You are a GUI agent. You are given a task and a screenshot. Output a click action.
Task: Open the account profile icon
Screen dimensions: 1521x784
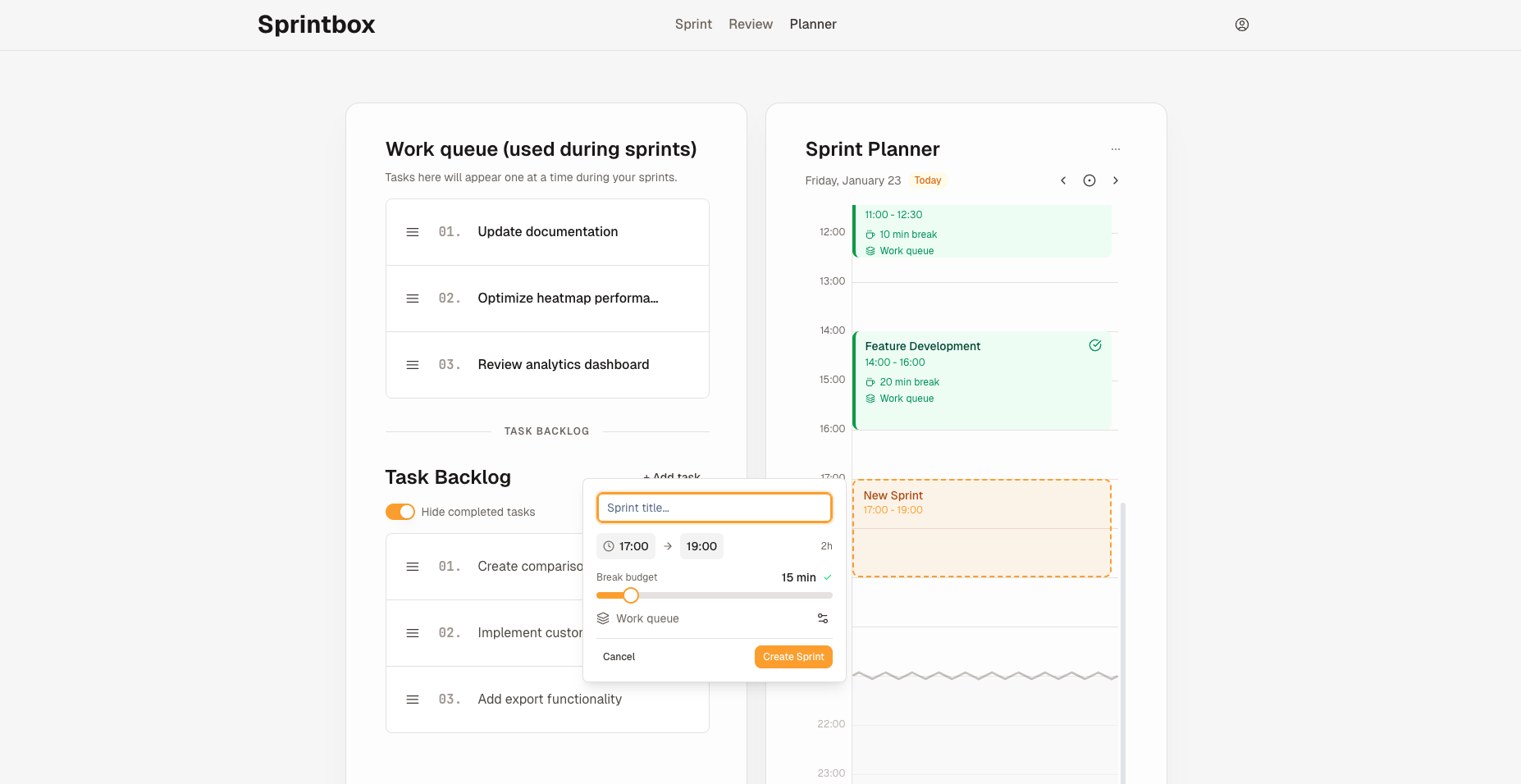(1241, 25)
